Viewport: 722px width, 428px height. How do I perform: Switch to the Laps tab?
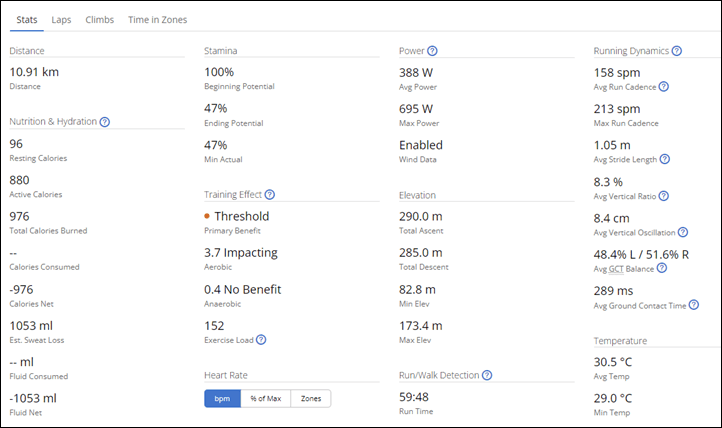(61, 20)
